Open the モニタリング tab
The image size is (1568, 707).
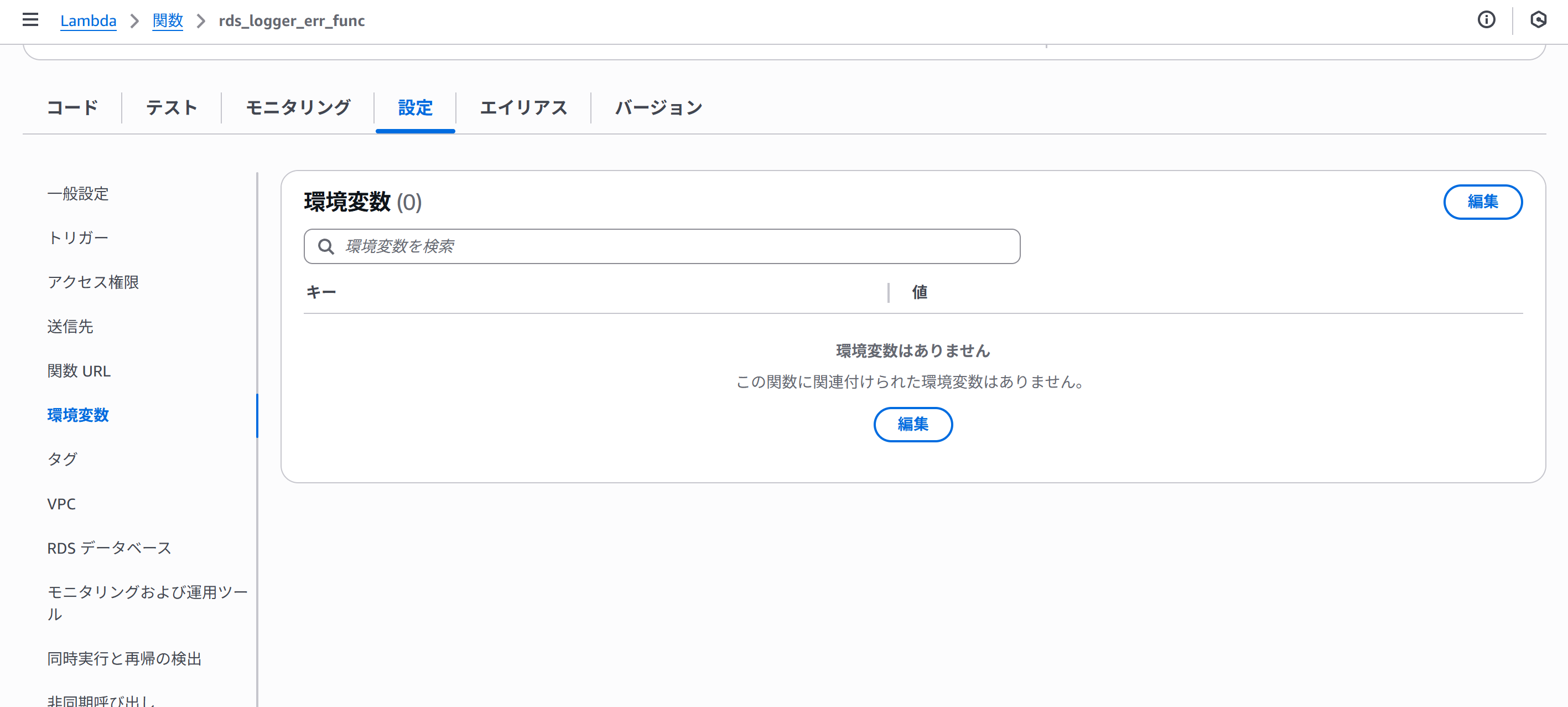click(297, 108)
